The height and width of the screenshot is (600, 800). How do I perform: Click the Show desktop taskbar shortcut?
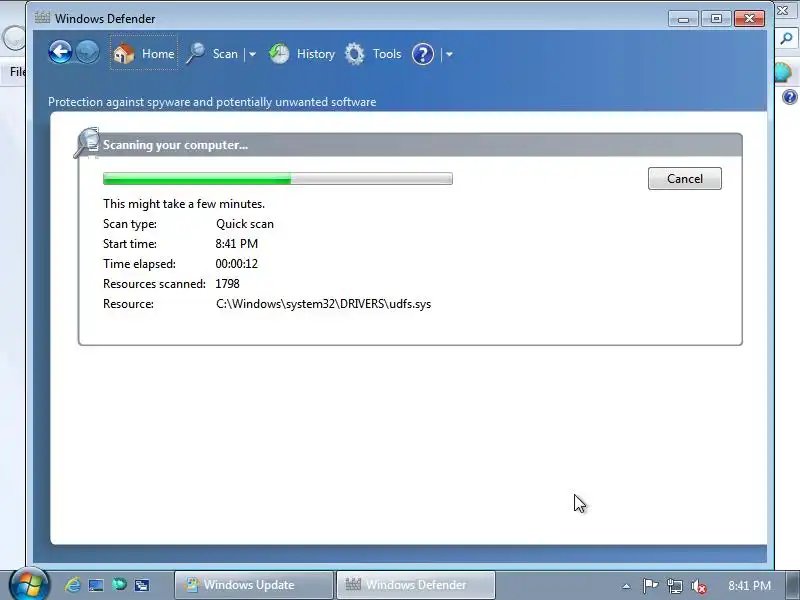pyautogui.click(x=96, y=585)
